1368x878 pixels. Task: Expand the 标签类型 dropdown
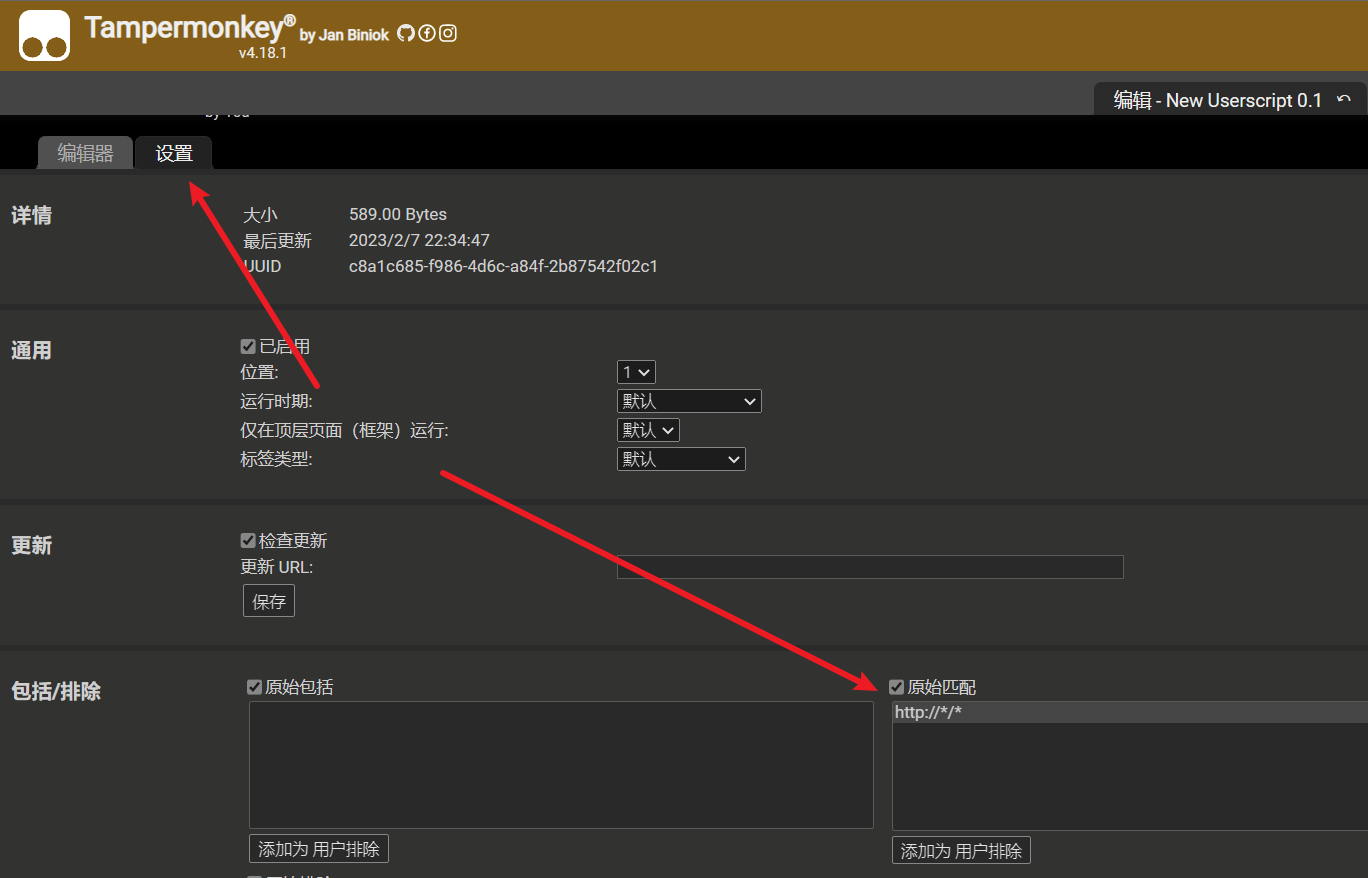681,459
